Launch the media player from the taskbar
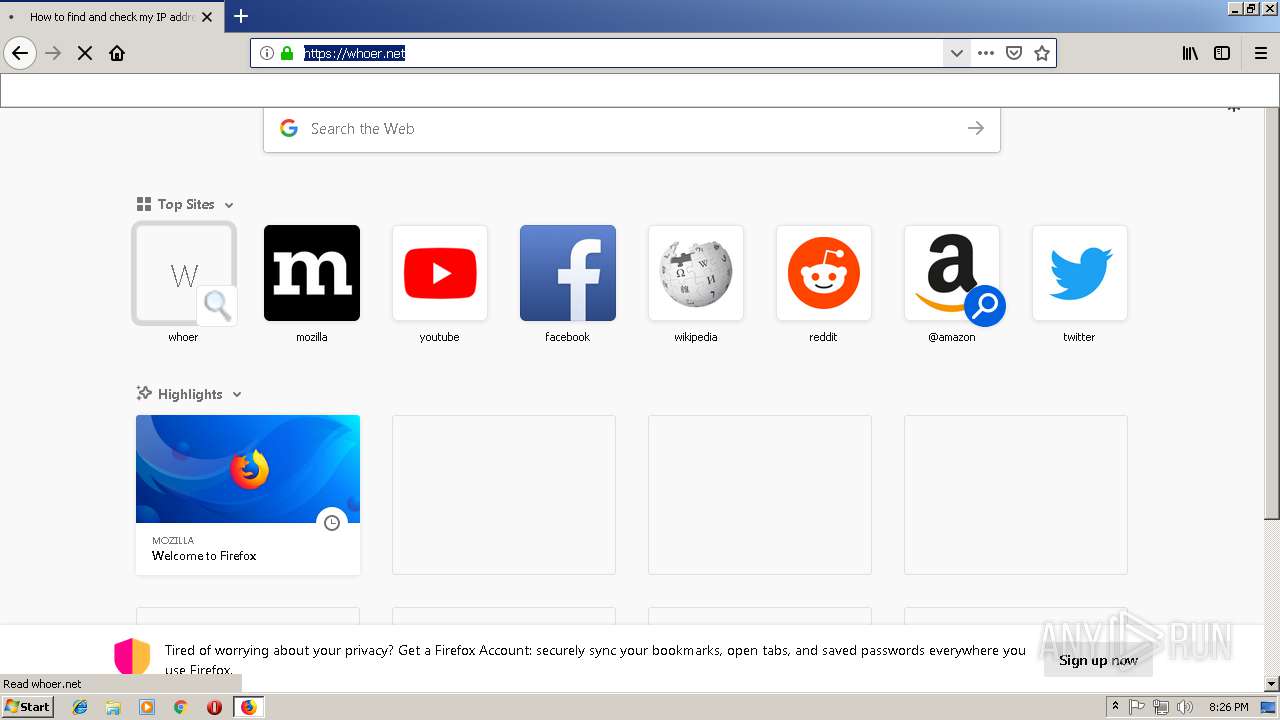Image resolution: width=1280 pixels, height=720 pixels. 147,707
